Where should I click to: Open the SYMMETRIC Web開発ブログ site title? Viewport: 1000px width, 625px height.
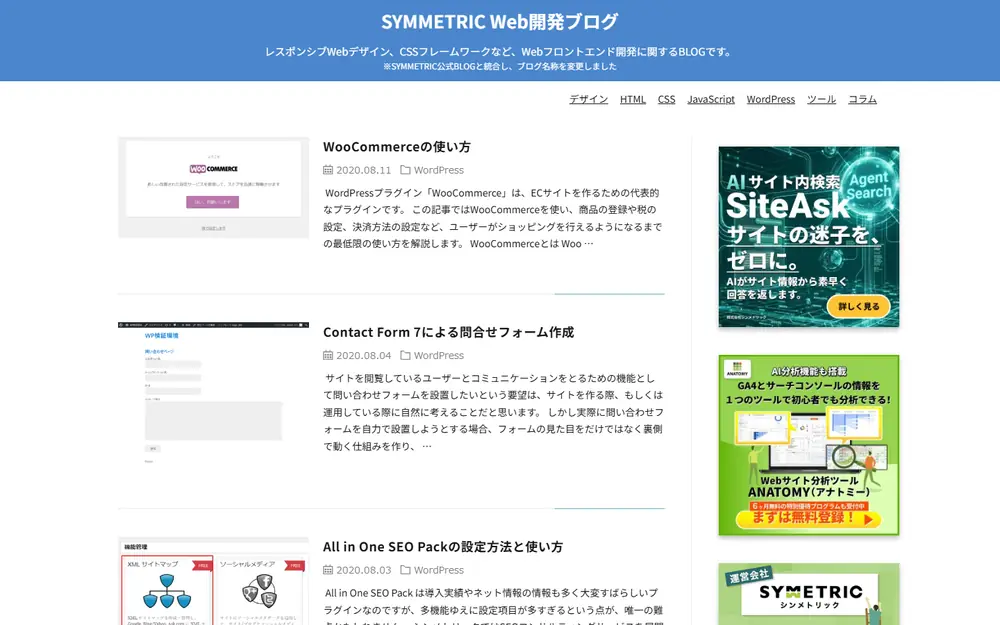point(499,22)
